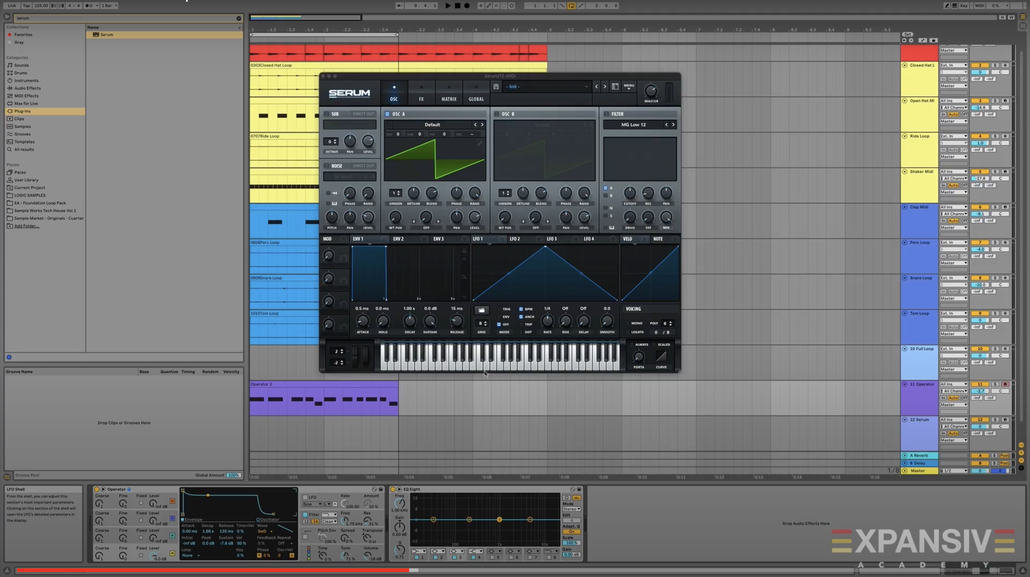Open the Clips browser category
The width and height of the screenshot is (1030, 577).
19,119
